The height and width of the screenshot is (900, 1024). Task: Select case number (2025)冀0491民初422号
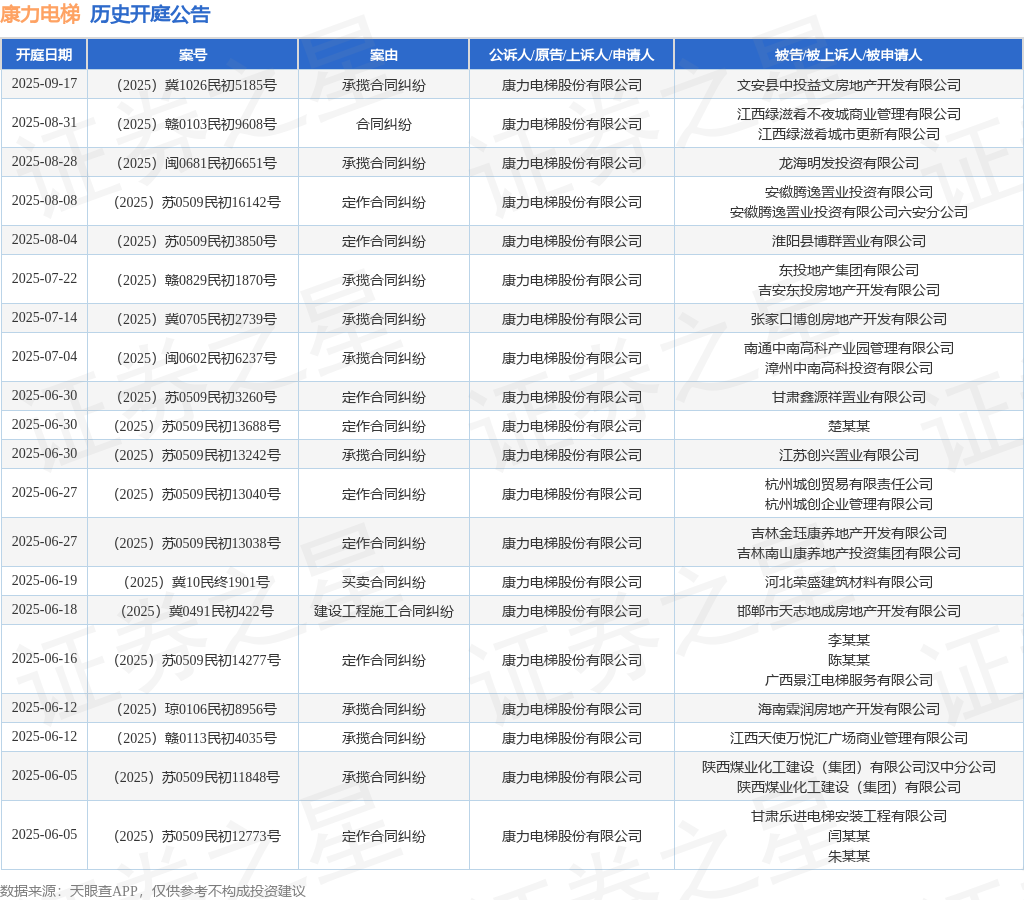point(197,611)
